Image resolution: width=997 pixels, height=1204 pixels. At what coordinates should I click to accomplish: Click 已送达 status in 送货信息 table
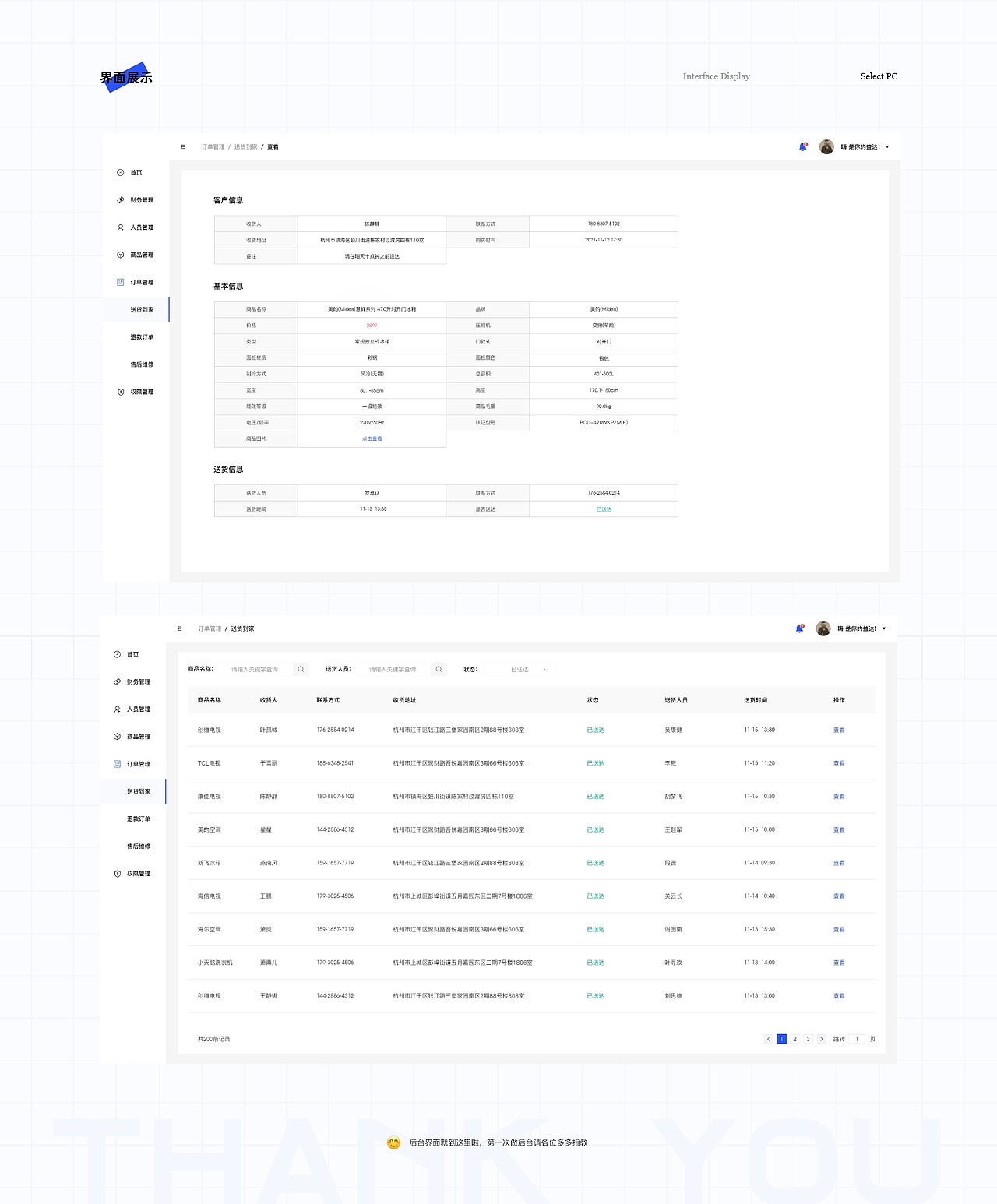[x=604, y=509]
